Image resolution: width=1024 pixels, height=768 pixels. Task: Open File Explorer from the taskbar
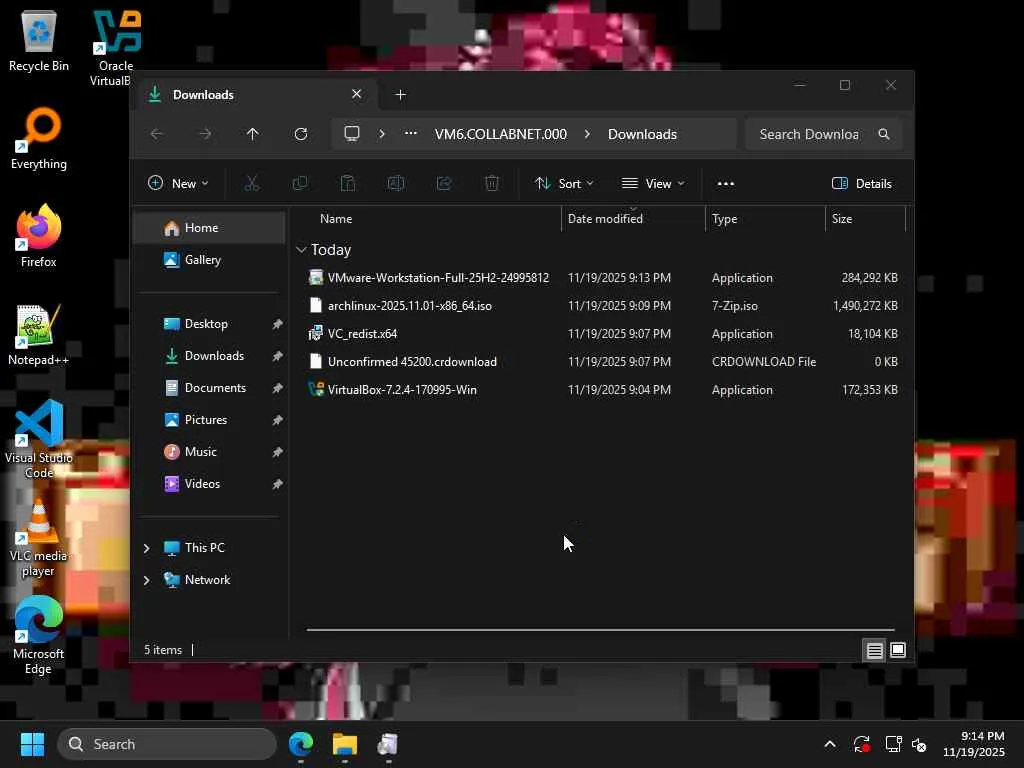[x=345, y=744]
